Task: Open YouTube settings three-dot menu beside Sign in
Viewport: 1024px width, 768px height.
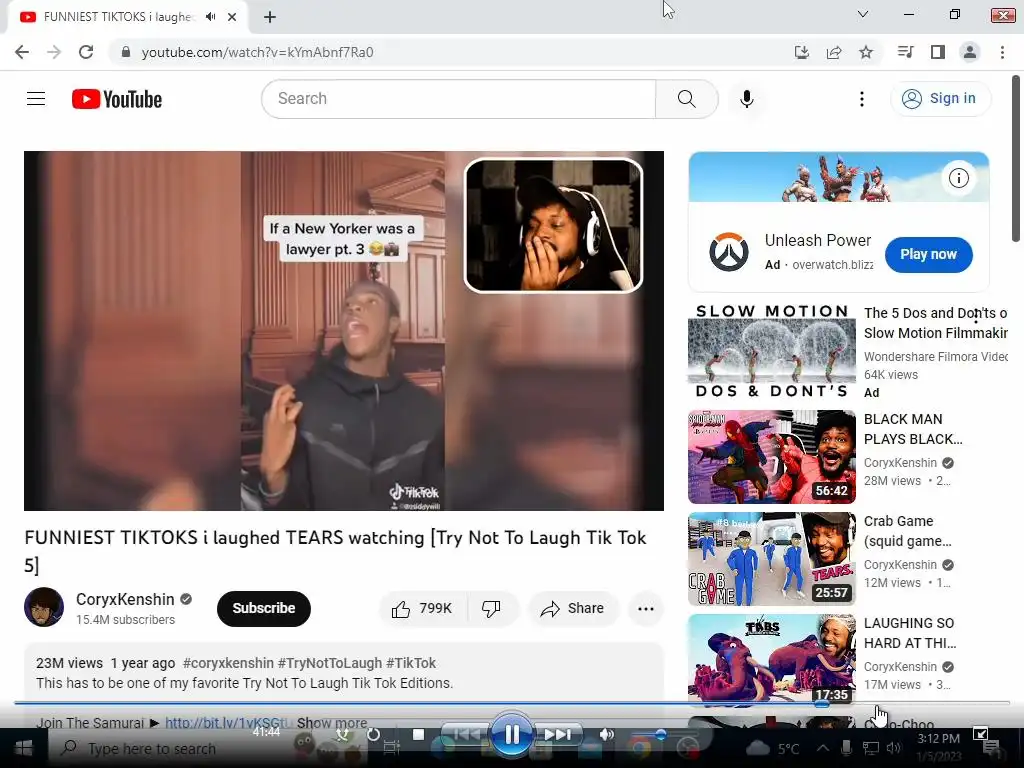Action: tap(861, 99)
